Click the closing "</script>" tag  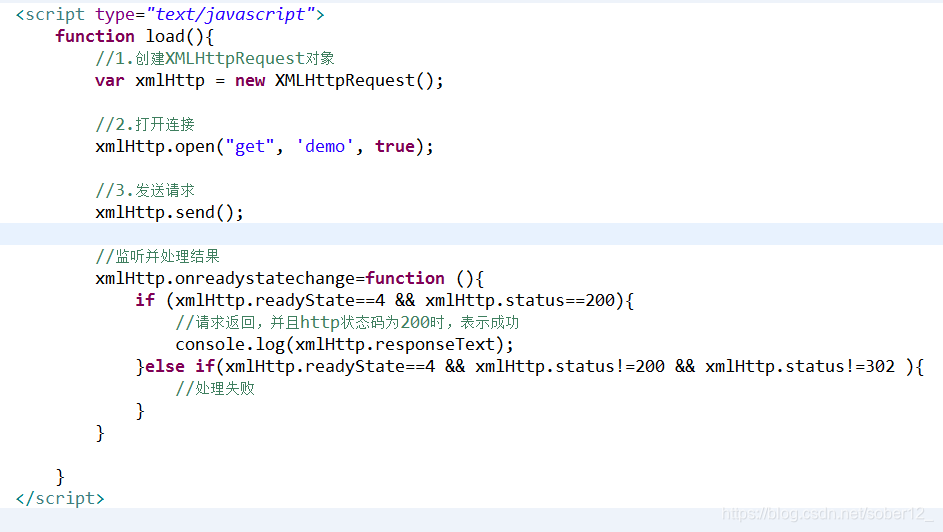60,499
